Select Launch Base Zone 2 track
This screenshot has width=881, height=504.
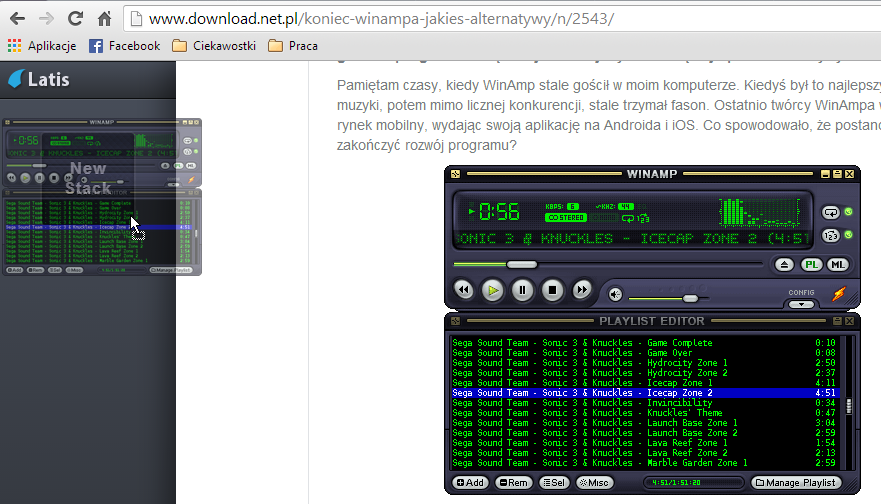[644, 433]
